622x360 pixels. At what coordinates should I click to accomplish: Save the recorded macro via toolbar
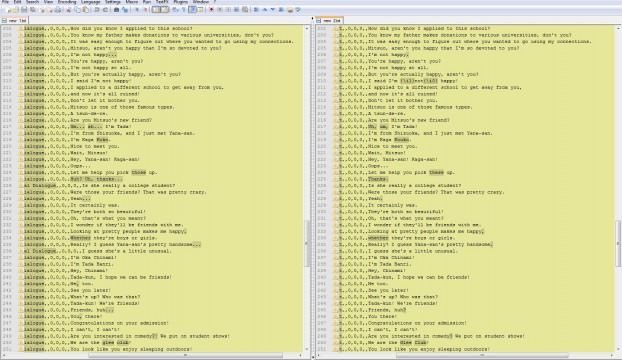pos(245,10)
